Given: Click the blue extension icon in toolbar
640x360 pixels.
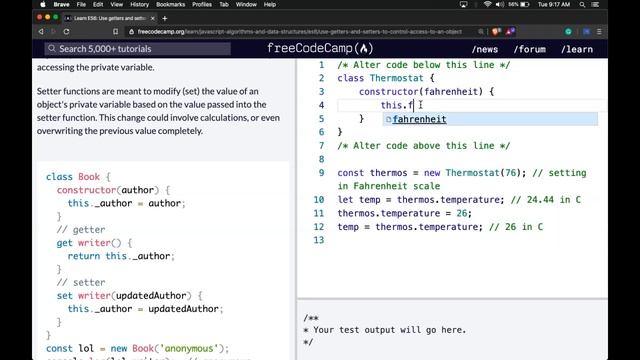Looking at the screenshot, I should [x=586, y=31].
